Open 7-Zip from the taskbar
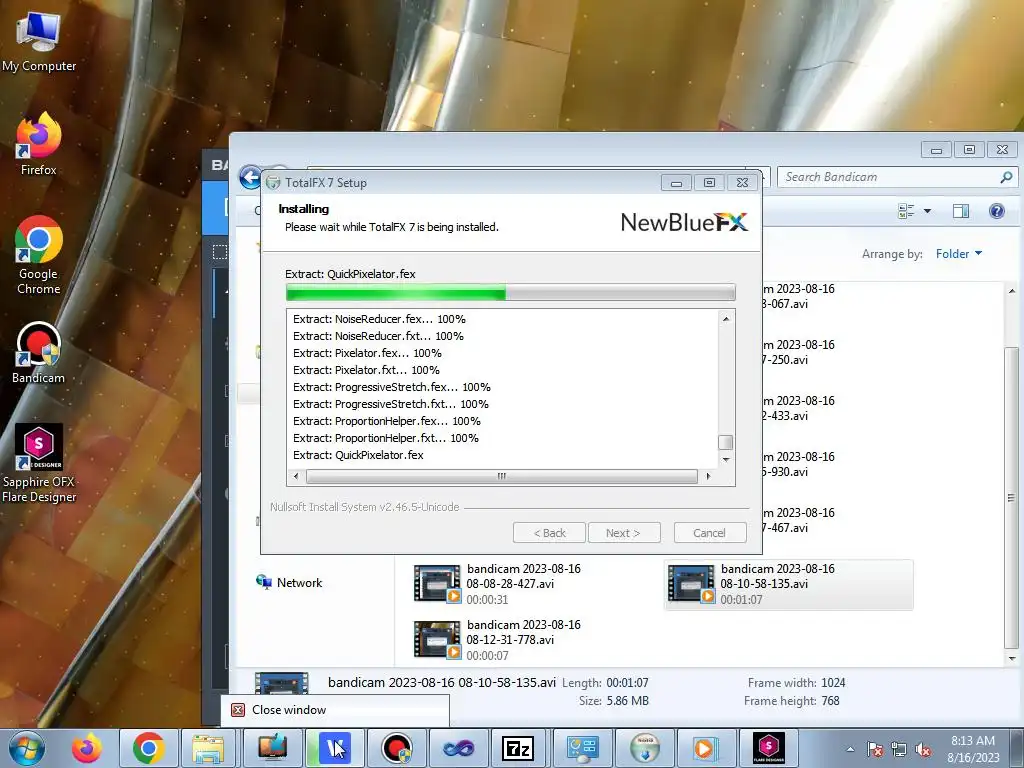The height and width of the screenshot is (768, 1024). [x=519, y=748]
